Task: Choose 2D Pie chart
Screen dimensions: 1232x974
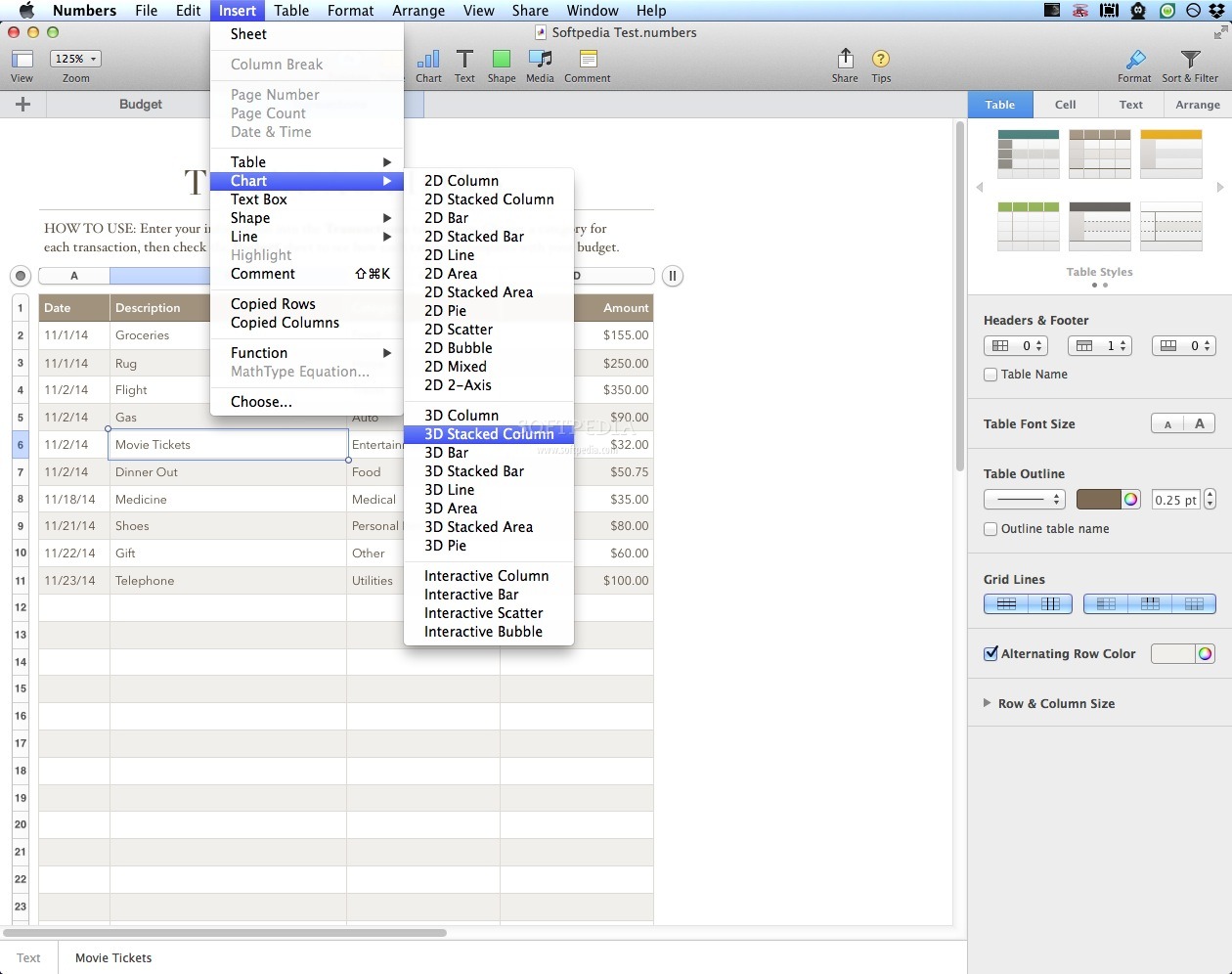Action: (489, 311)
